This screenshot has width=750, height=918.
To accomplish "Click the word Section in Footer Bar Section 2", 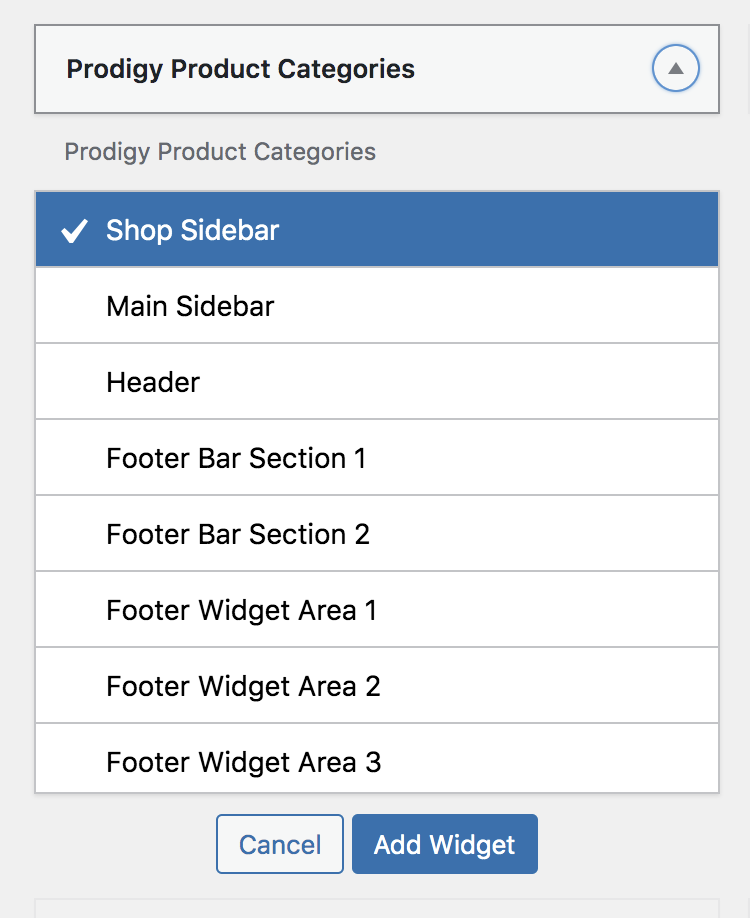I will [297, 535].
